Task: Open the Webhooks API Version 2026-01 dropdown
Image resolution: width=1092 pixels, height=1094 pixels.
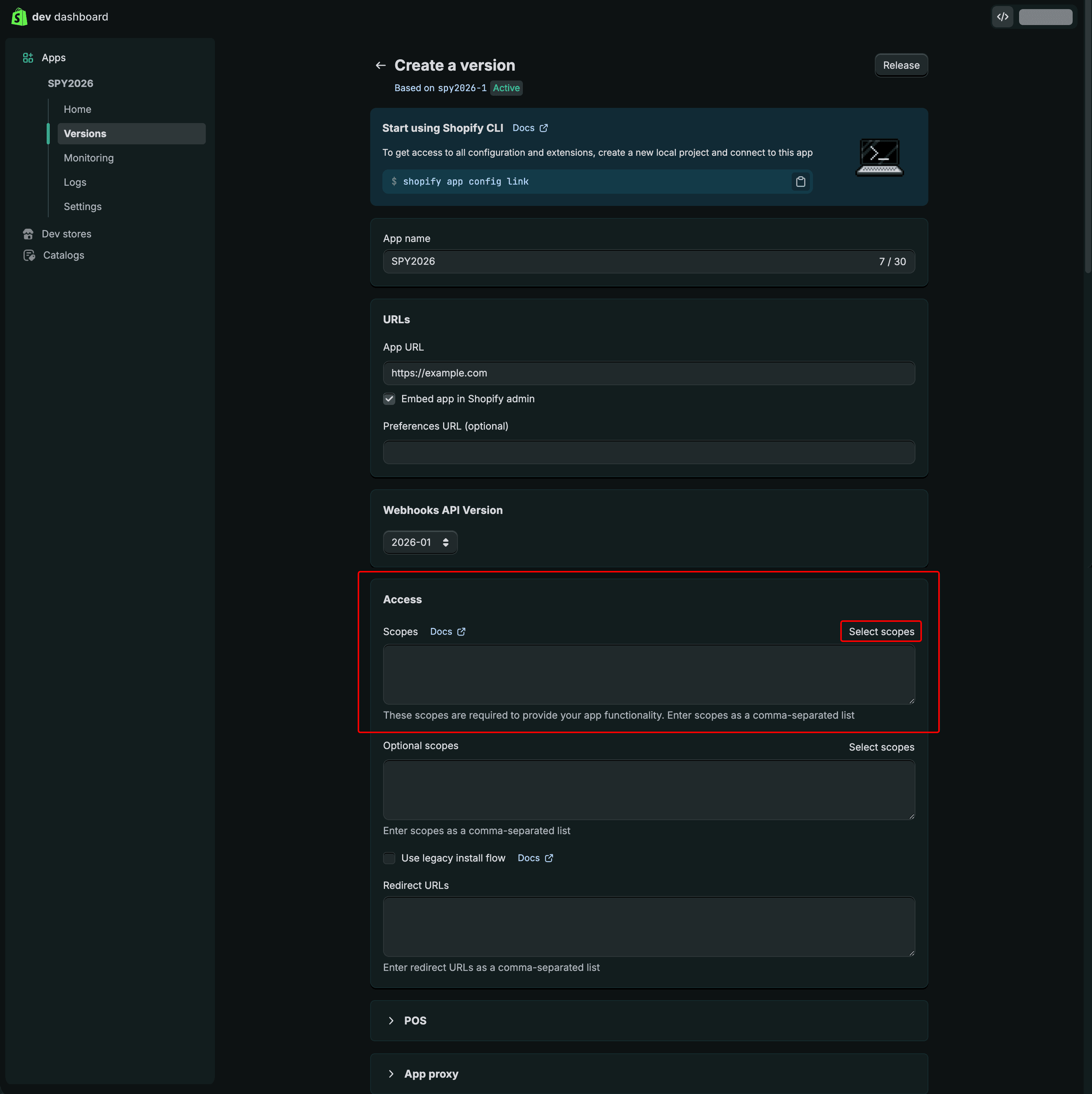Action: point(420,542)
